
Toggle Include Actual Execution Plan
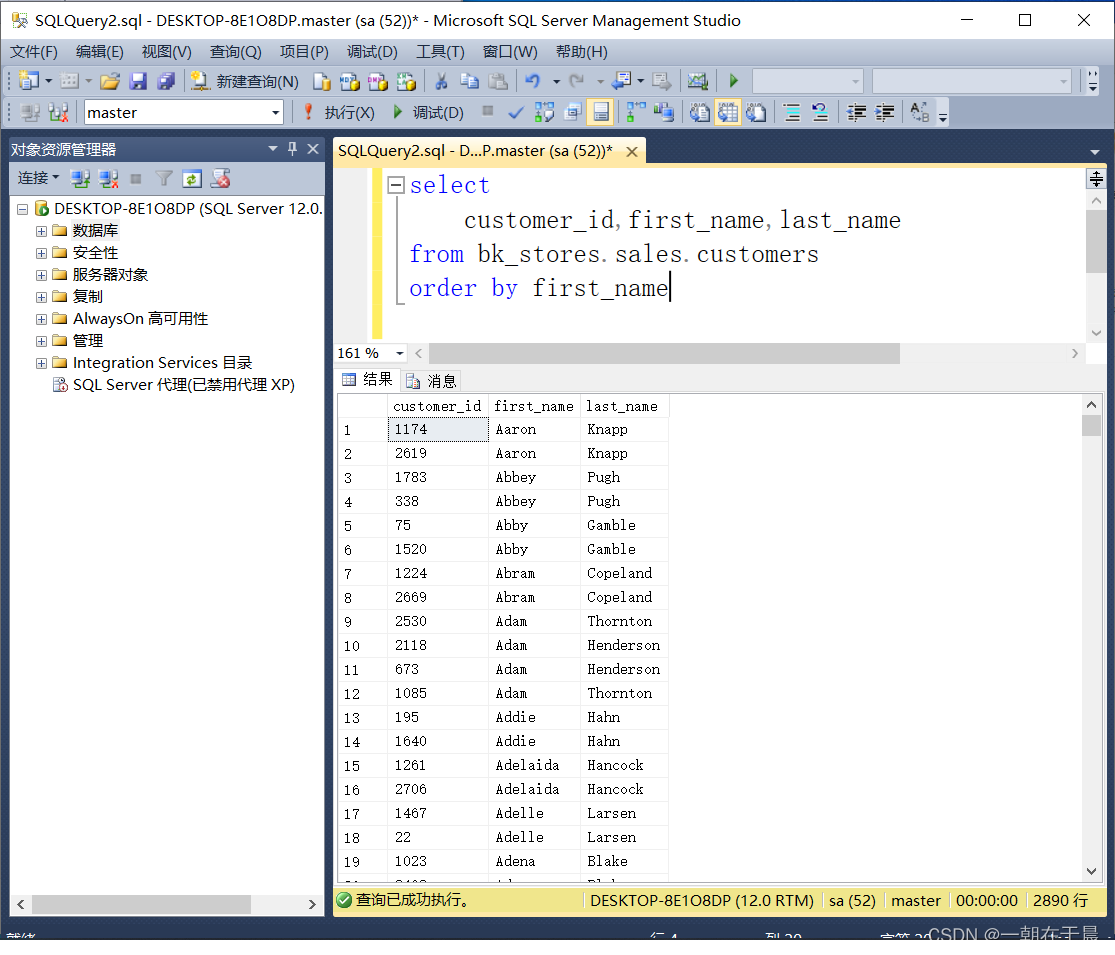pyautogui.click(x=636, y=112)
